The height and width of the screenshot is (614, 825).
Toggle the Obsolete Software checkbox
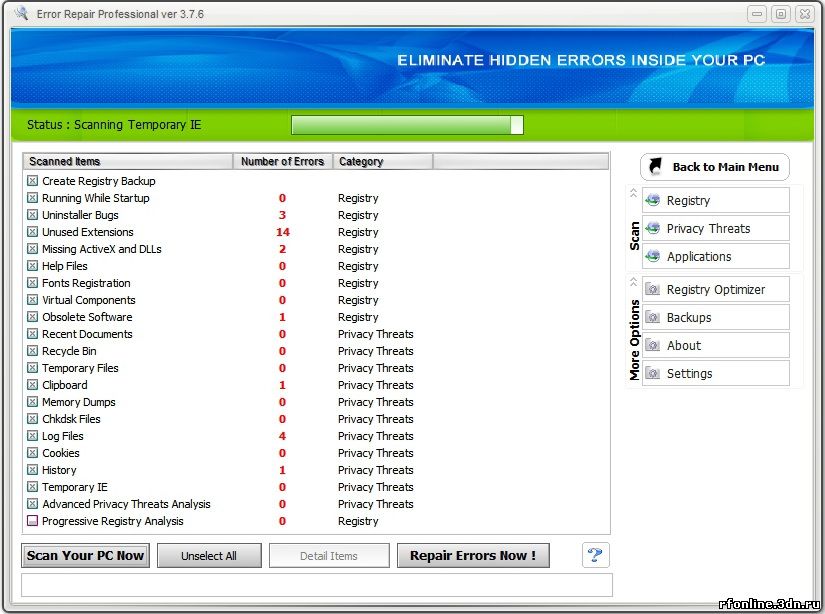(x=33, y=317)
